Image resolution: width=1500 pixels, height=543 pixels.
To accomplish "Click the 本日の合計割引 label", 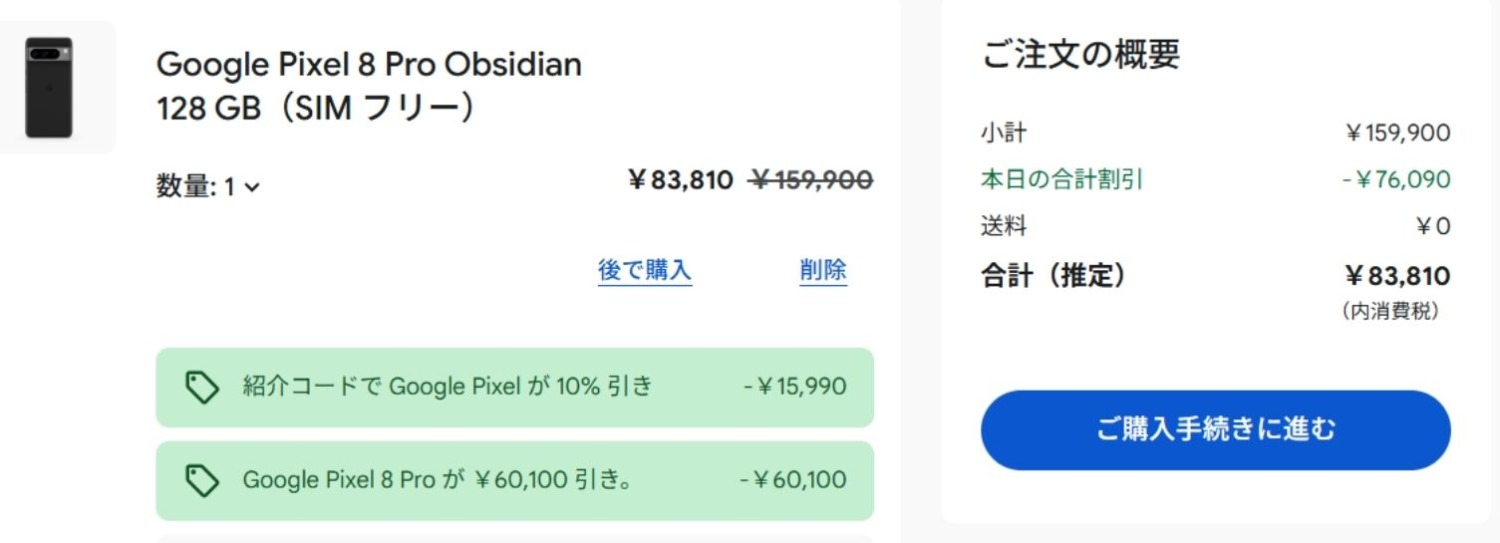I will [1062, 180].
